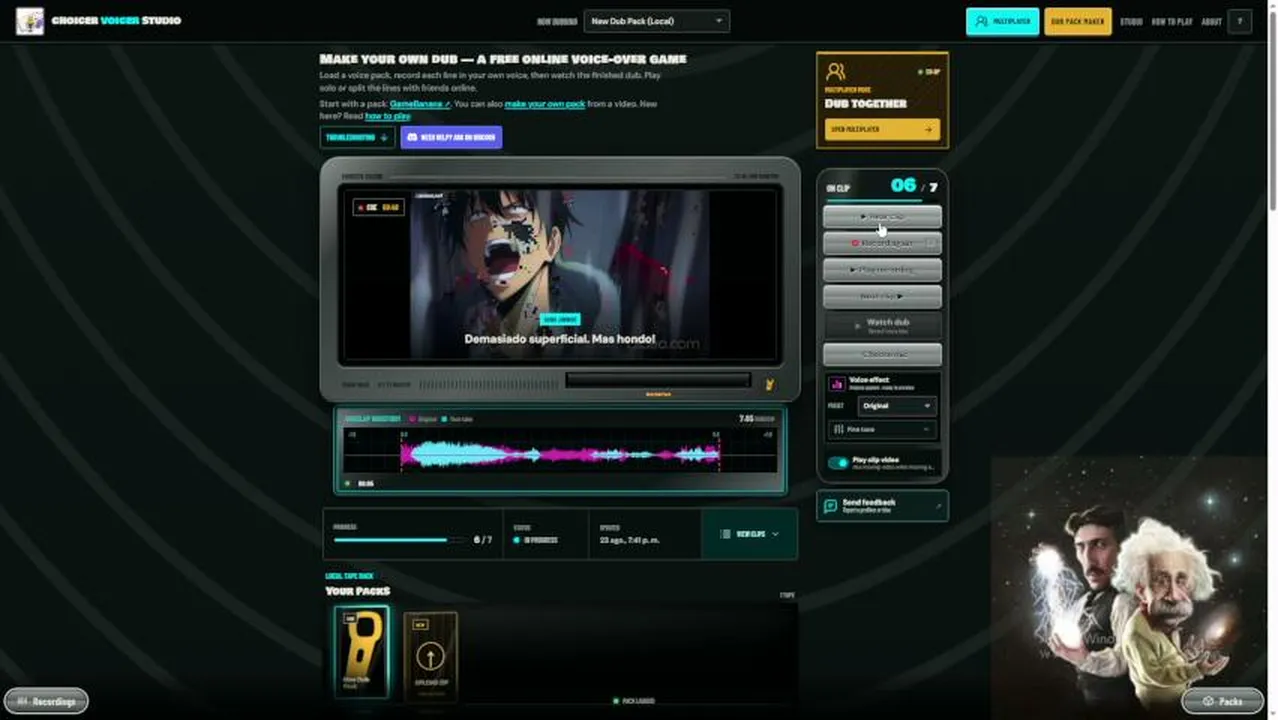Open the Original preset dropdown
1278x720 pixels.
897,406
